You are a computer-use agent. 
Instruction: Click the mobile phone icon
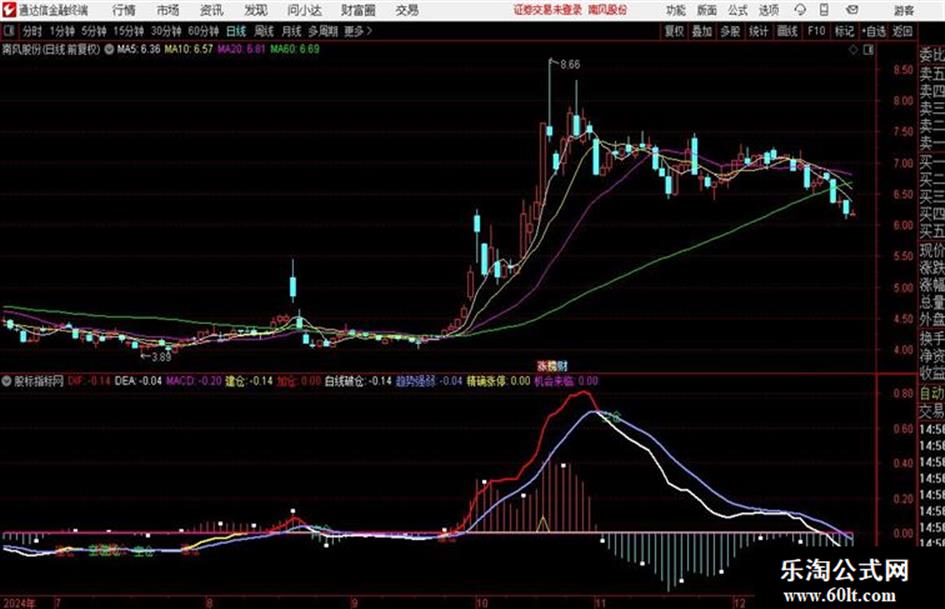pos(824,10)
